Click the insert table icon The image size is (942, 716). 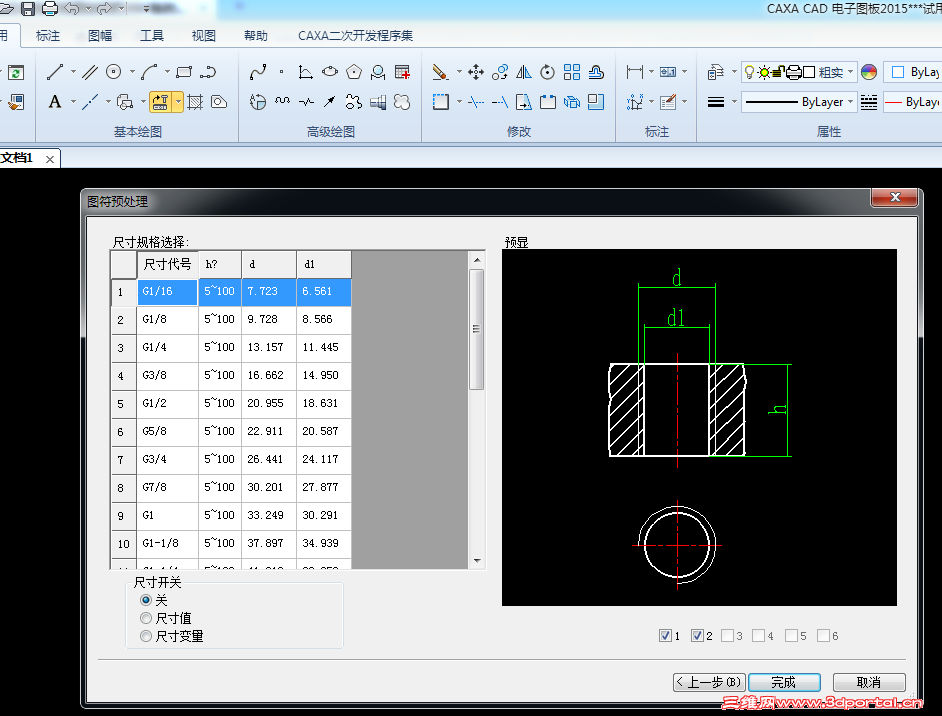click(403, 72)
